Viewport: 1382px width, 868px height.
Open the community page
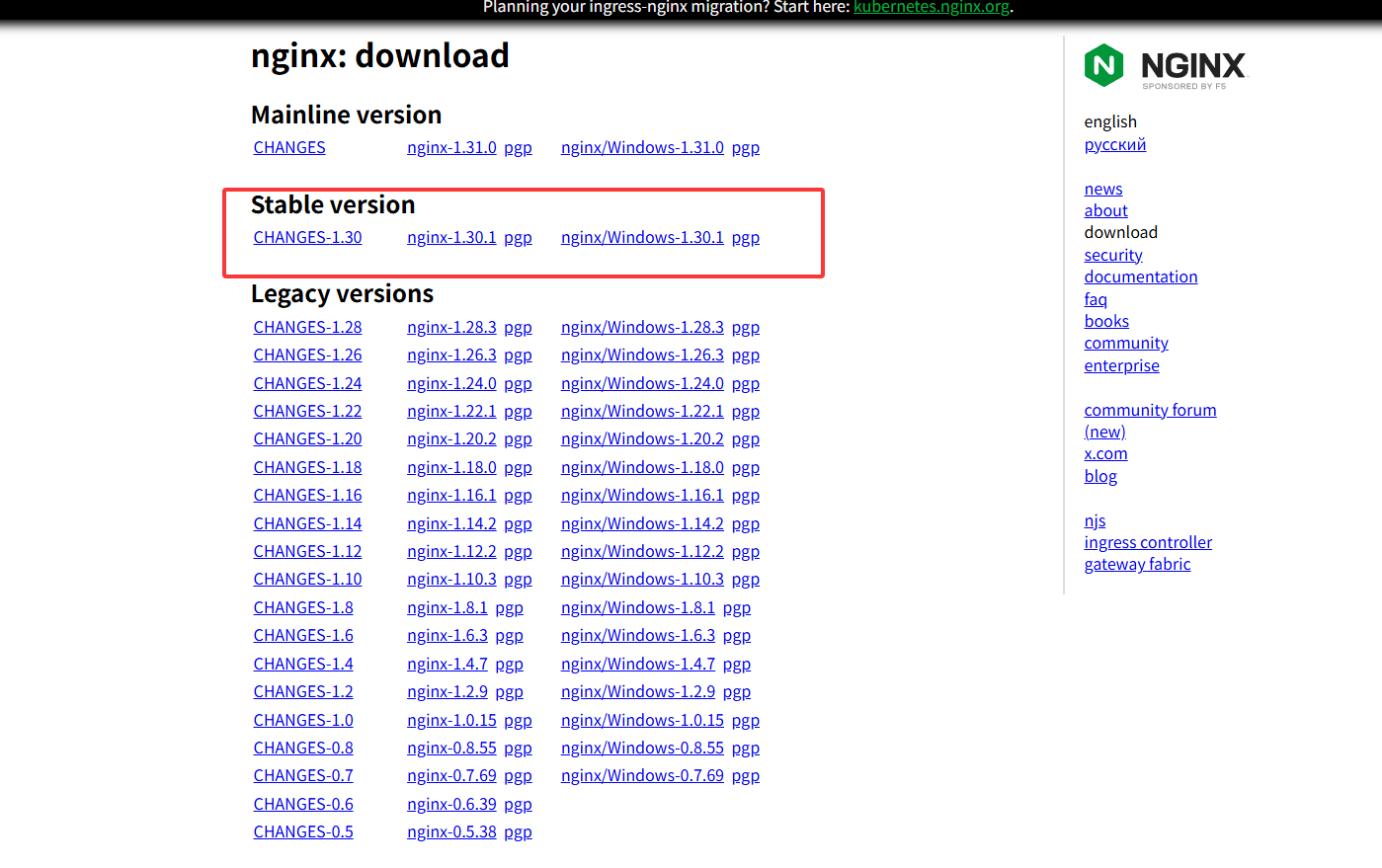coord(1126,343)
